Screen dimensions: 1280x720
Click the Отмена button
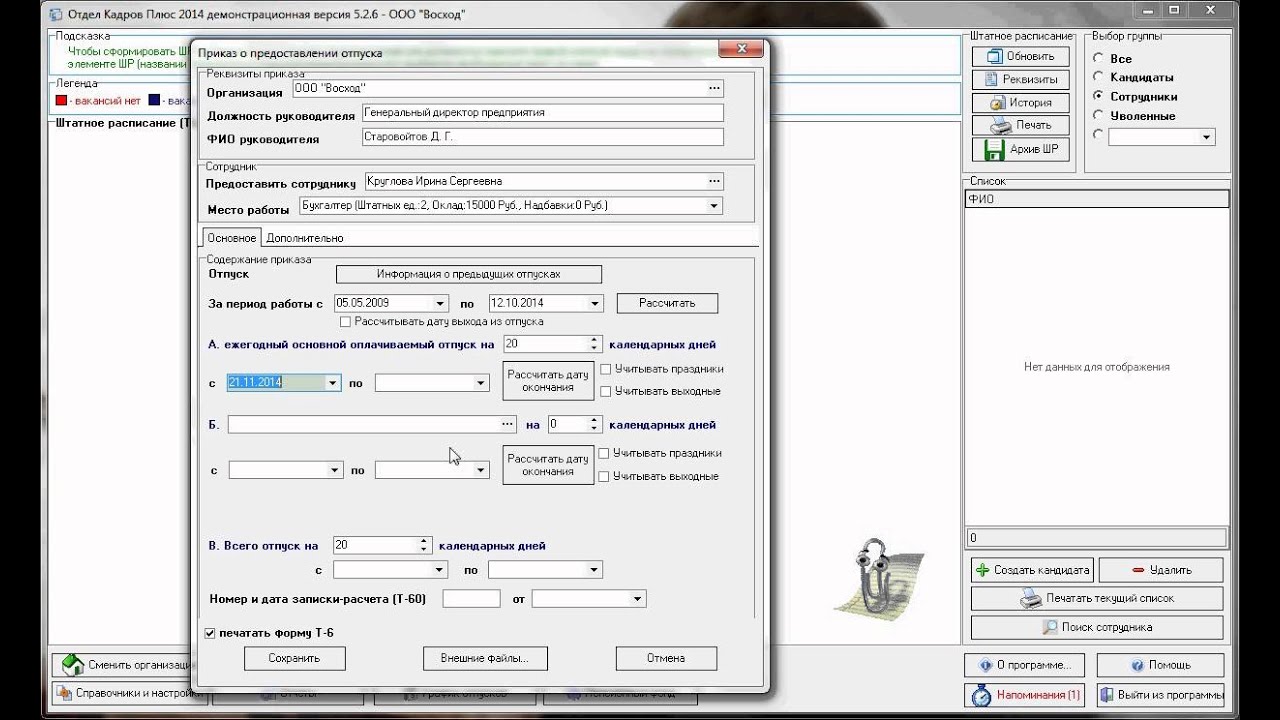666,658
